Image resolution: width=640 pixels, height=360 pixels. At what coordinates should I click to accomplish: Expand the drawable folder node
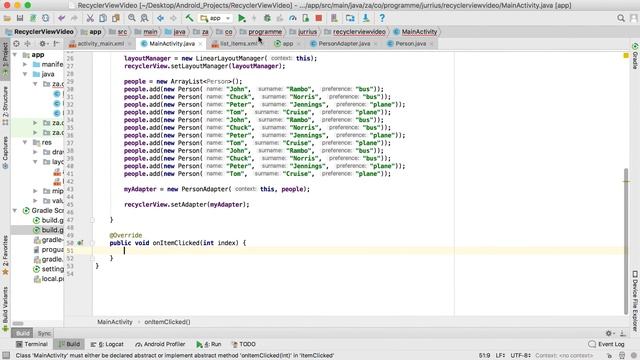tap(35, 152)
